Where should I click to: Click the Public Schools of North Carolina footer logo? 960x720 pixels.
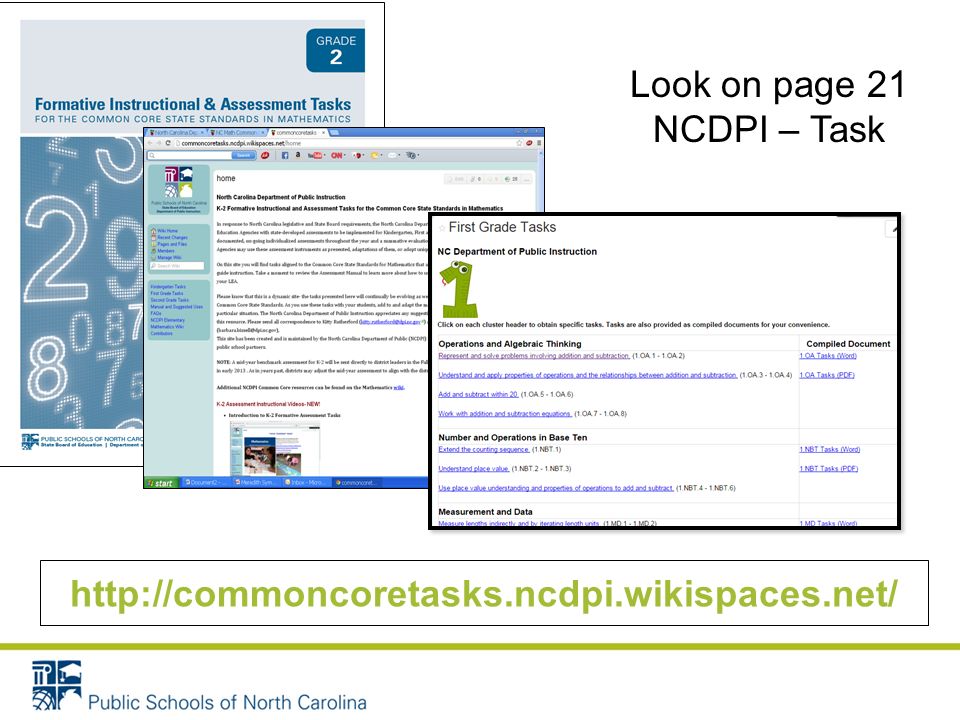[x=199, y=686]
